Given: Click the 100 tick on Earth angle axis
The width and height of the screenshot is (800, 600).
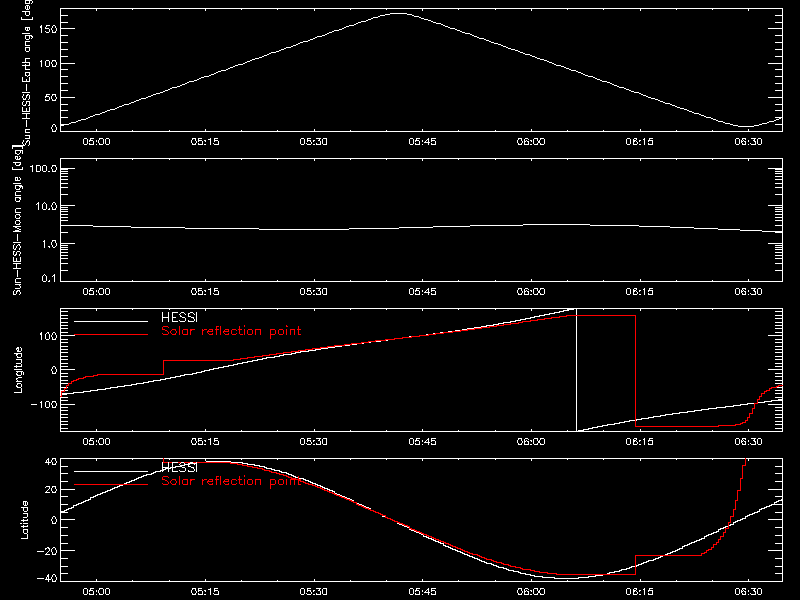Looking at the screenshot, I should point(48,63).
